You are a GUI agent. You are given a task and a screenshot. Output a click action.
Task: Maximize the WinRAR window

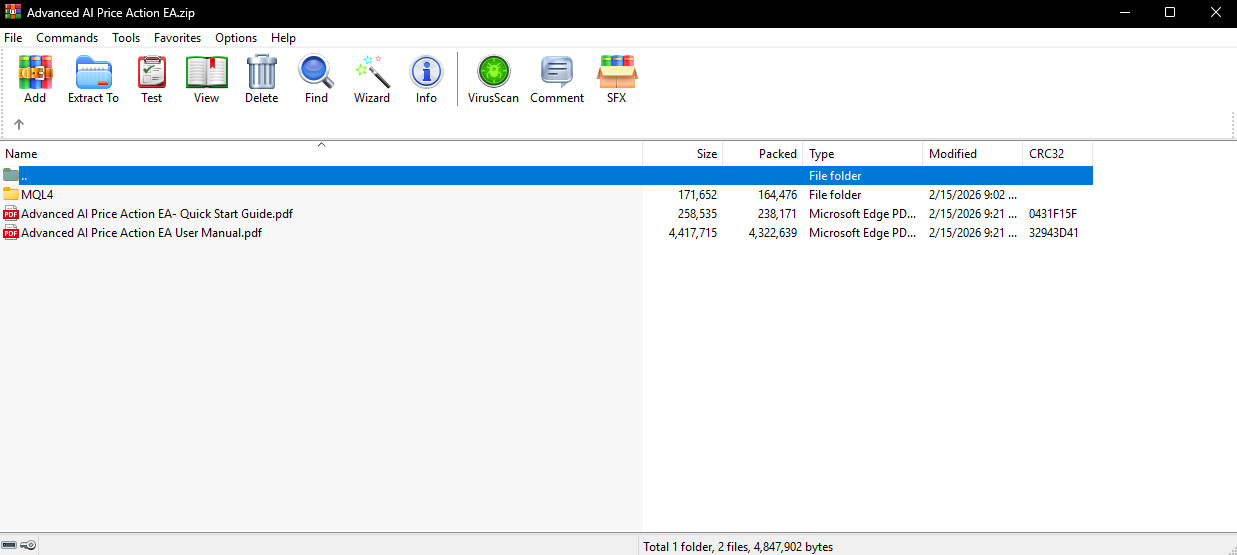click(x=1168, y=12)
